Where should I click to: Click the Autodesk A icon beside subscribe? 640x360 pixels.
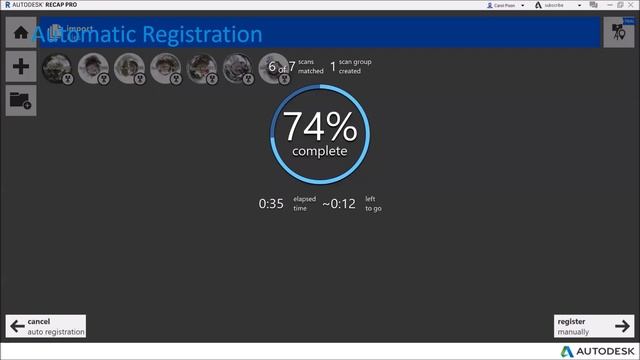[x=538, y=5]
